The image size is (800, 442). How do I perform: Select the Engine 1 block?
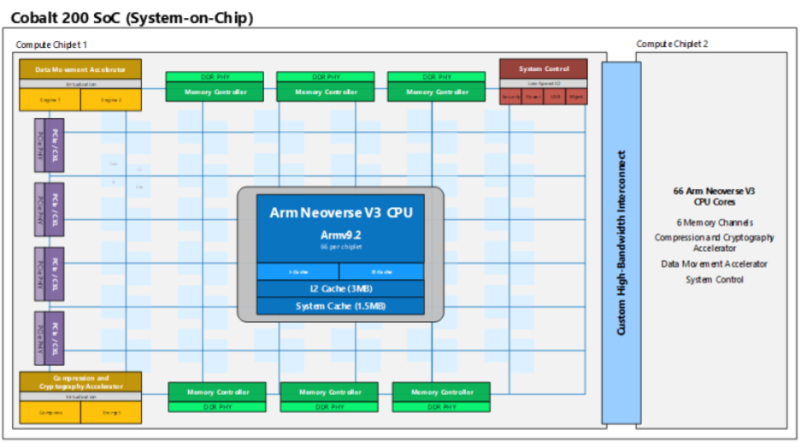click(50, 100)
